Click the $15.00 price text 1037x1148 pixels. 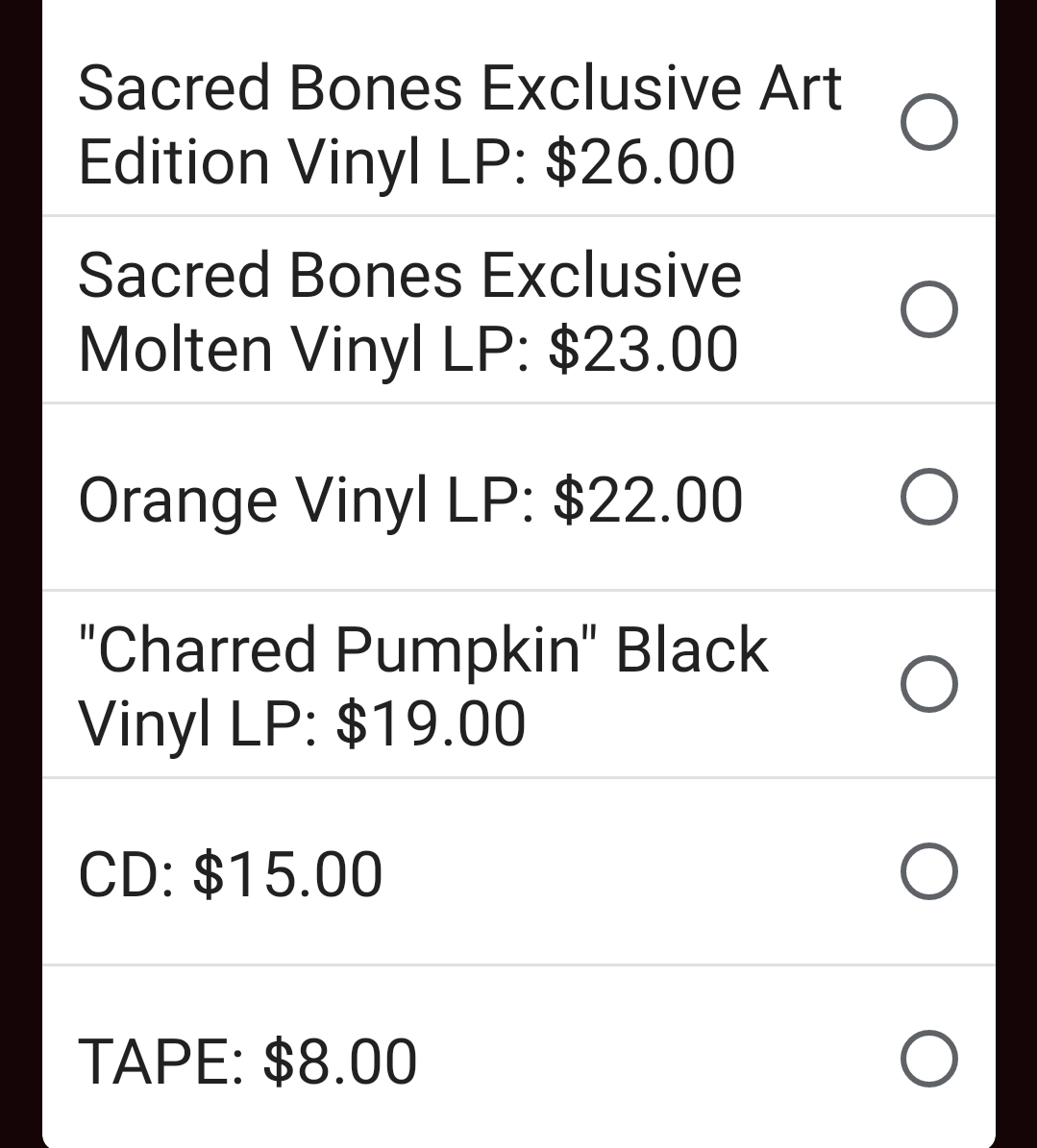tap(287, 874)
